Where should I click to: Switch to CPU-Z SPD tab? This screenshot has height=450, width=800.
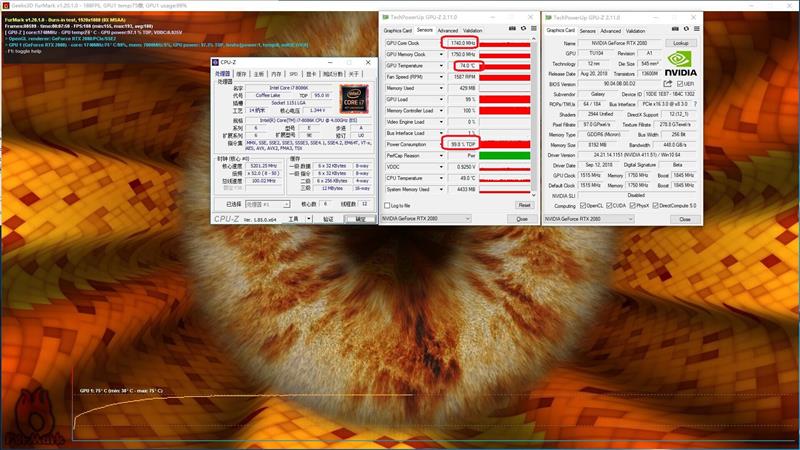293,74
